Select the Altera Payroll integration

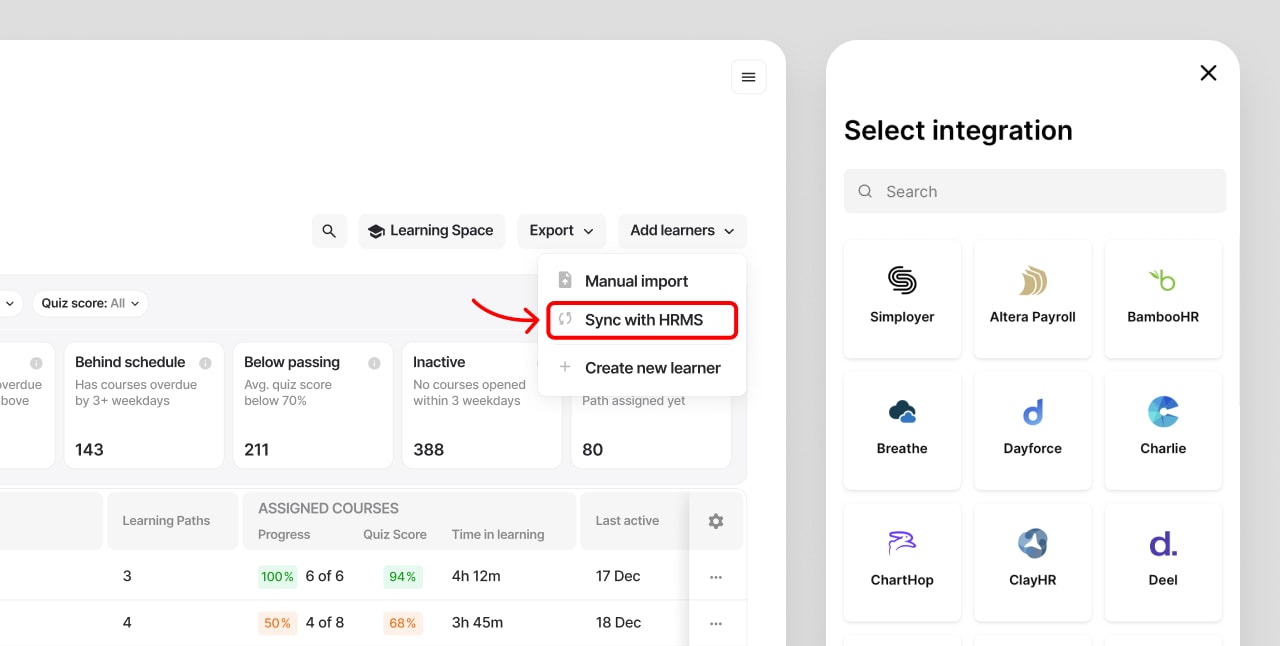[x=1033, y=299]
